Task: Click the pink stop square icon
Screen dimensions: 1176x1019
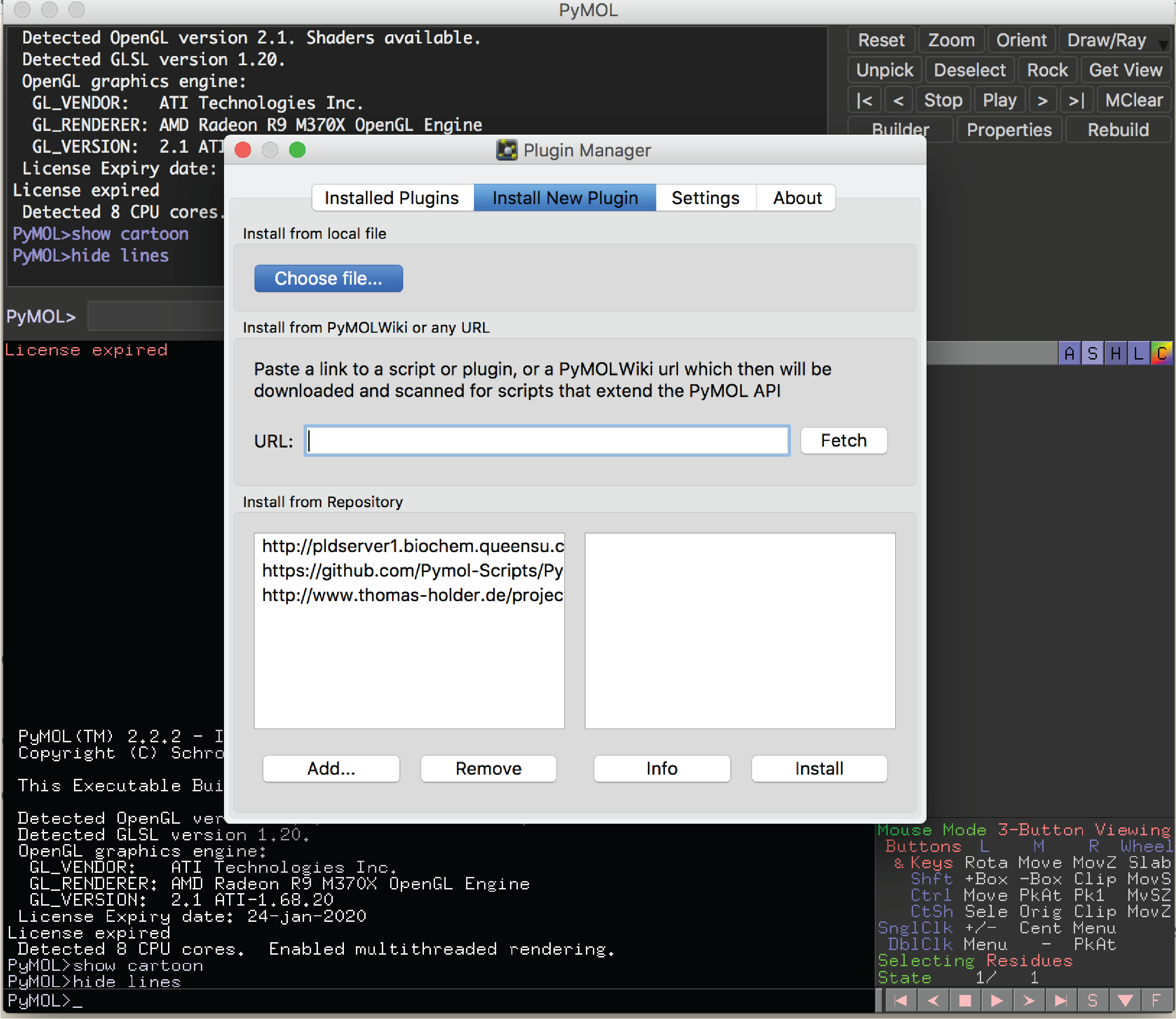Action: [x=964, y=1000]
